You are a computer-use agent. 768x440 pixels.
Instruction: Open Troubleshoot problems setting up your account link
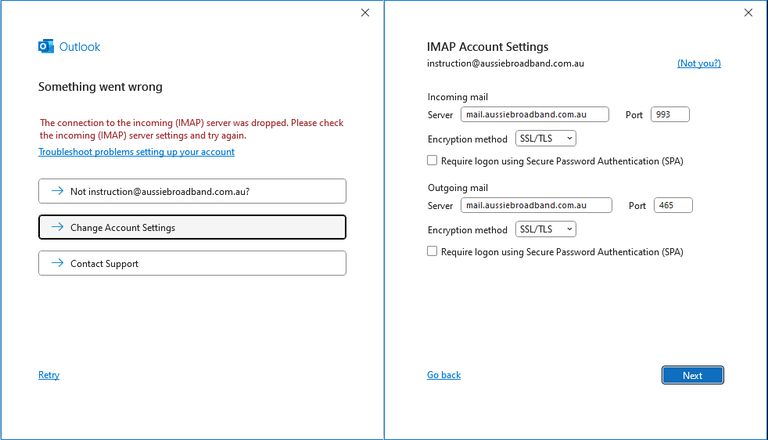click(137, 152)
